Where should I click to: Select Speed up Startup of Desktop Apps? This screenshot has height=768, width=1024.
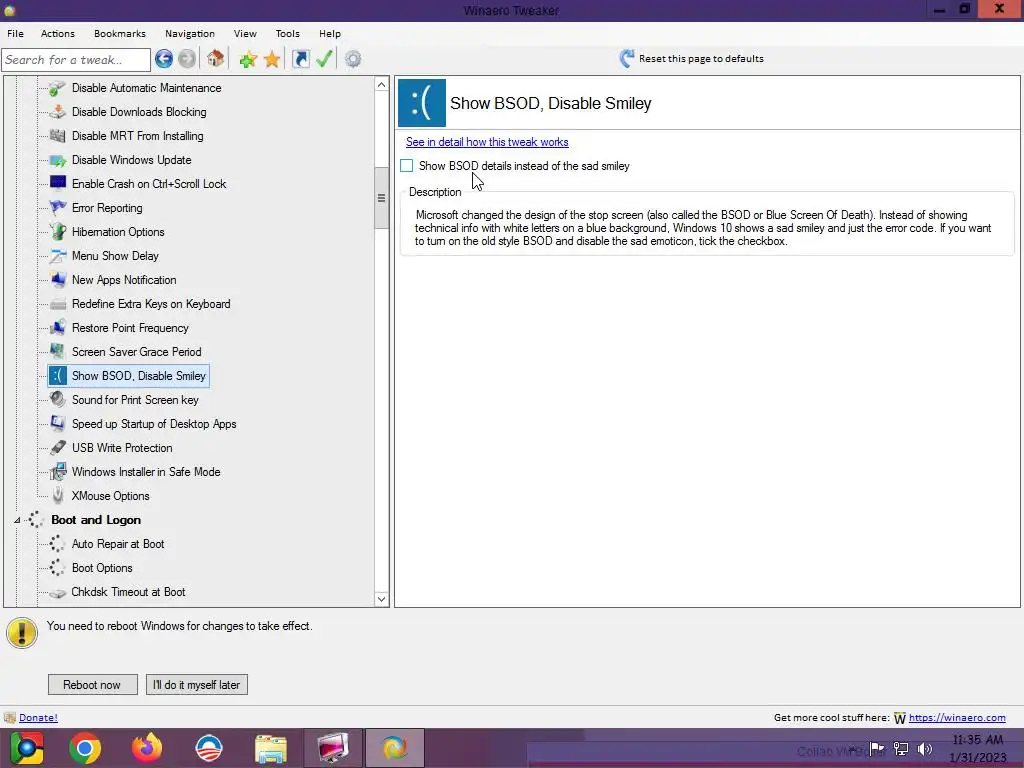[x=154, y=424]
